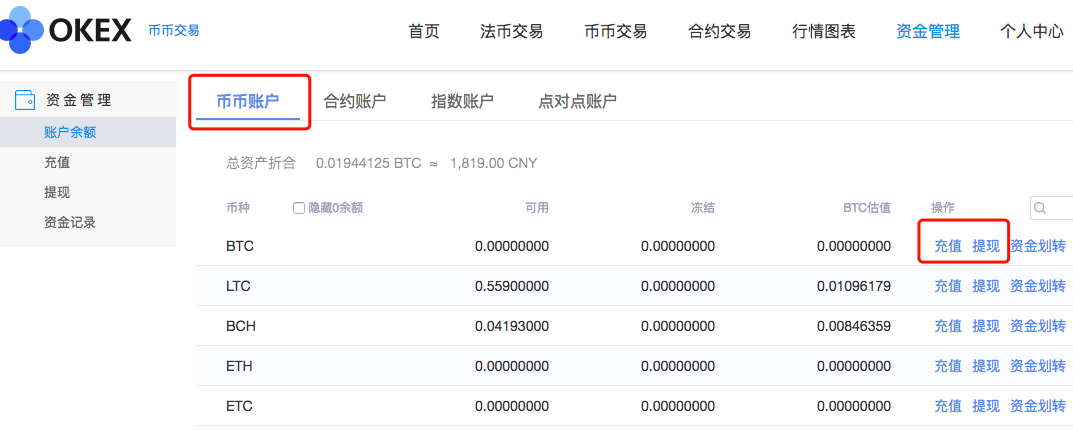The image size is (1073, 430).
Task: Toggle the 隐藏0余额 checkbox
Action: (299, 208)
